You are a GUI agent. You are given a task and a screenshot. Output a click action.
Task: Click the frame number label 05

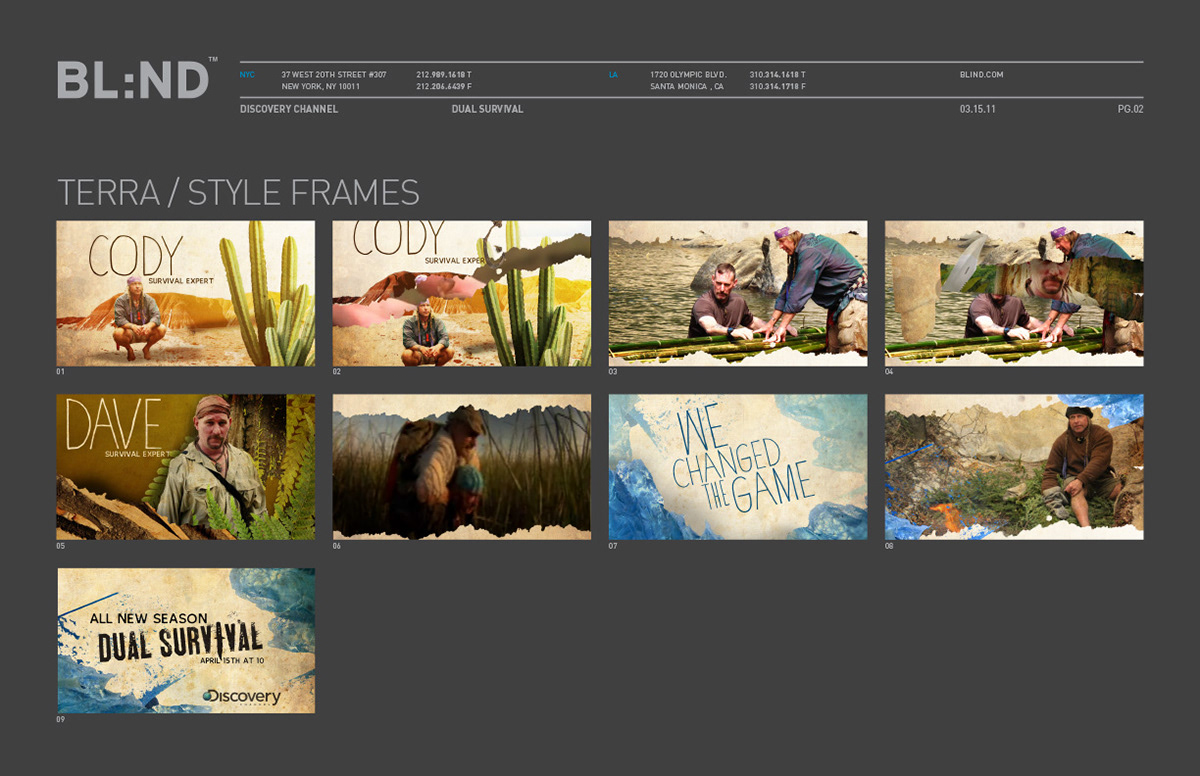[61, 546]
